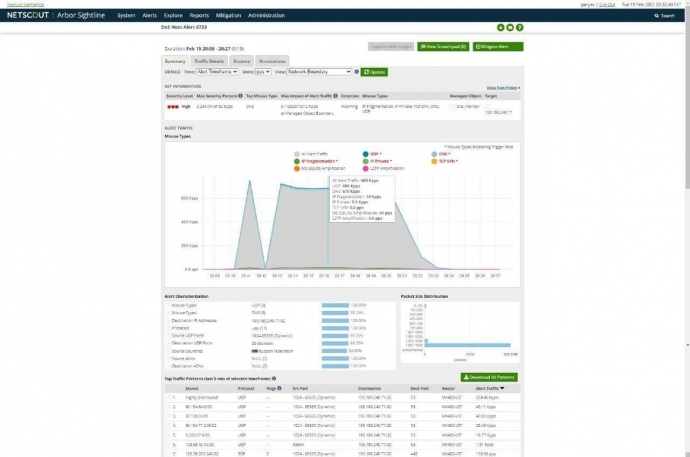Toggle L2TP Amplification legend circle
The width and height of the screenshot is (690, 457).
365,168
